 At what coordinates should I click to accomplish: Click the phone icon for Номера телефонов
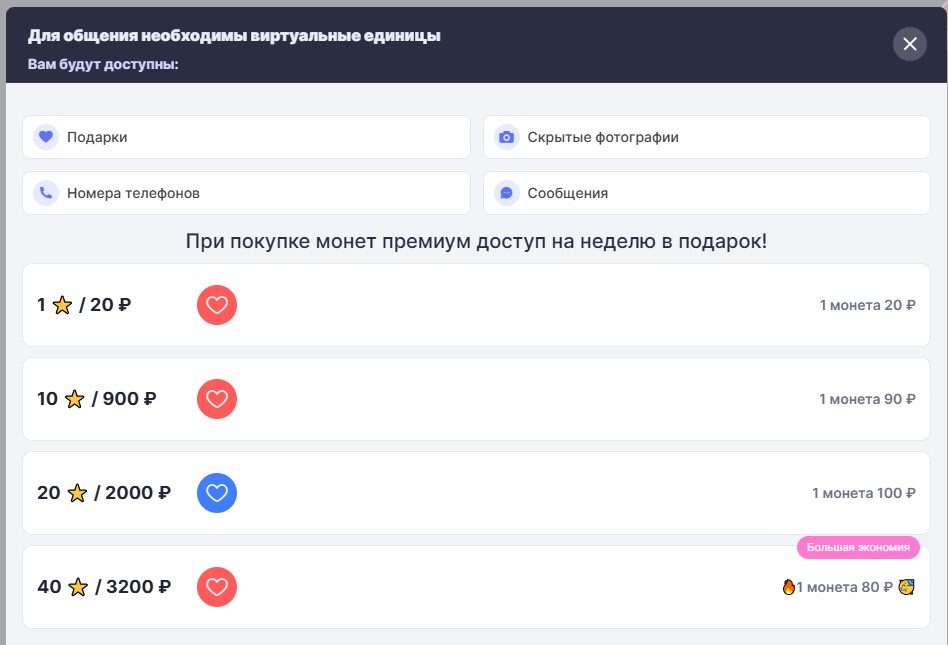(45, 193)
